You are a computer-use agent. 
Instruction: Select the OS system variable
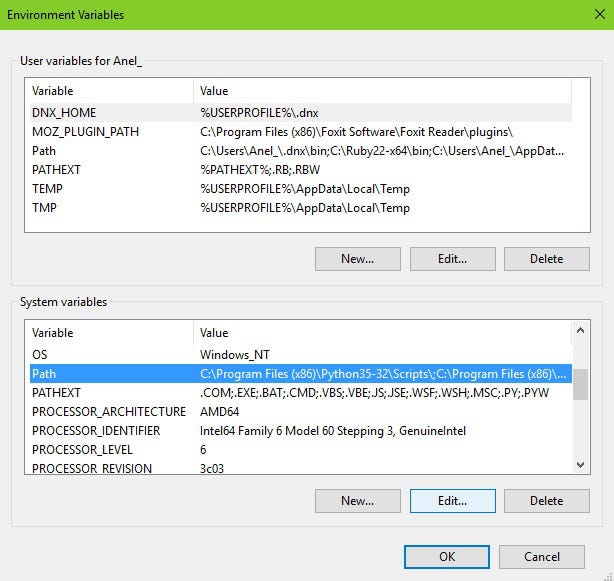point(301,355)
